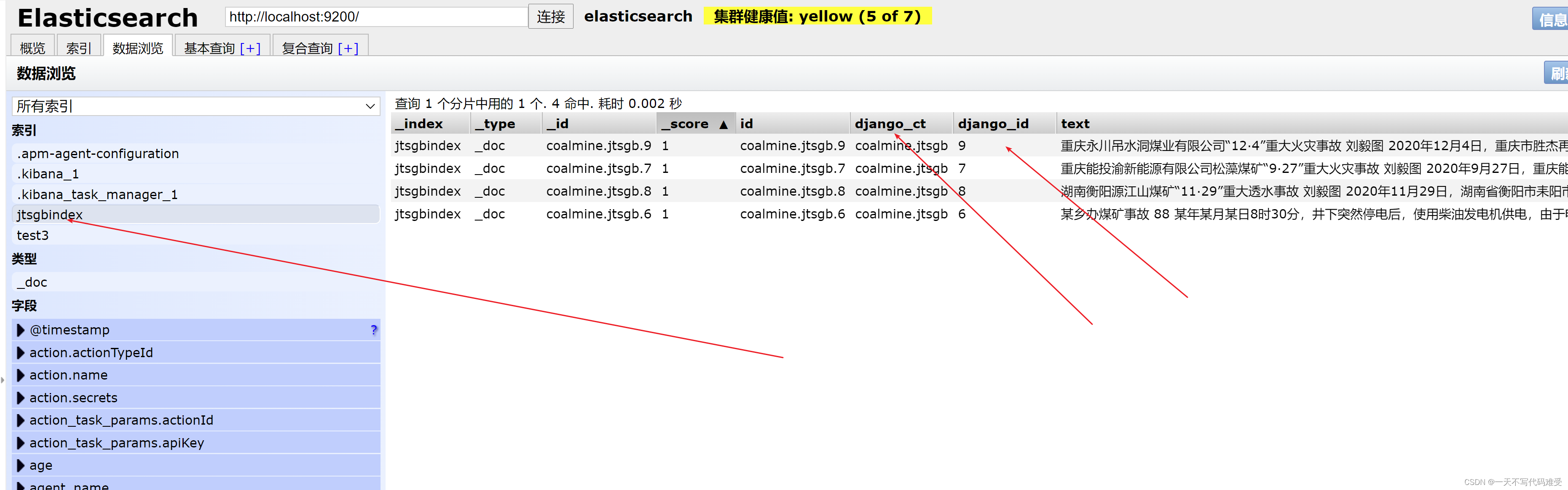
Task: Sort by the django_ct column header
Action: [x=902, y=124]
